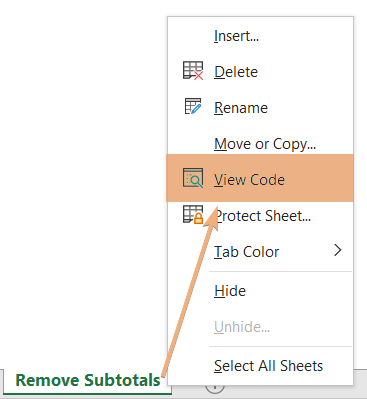Click the View Code magnifier icon
Viewport: 367px width, 399px height.
tap(193, 178)
